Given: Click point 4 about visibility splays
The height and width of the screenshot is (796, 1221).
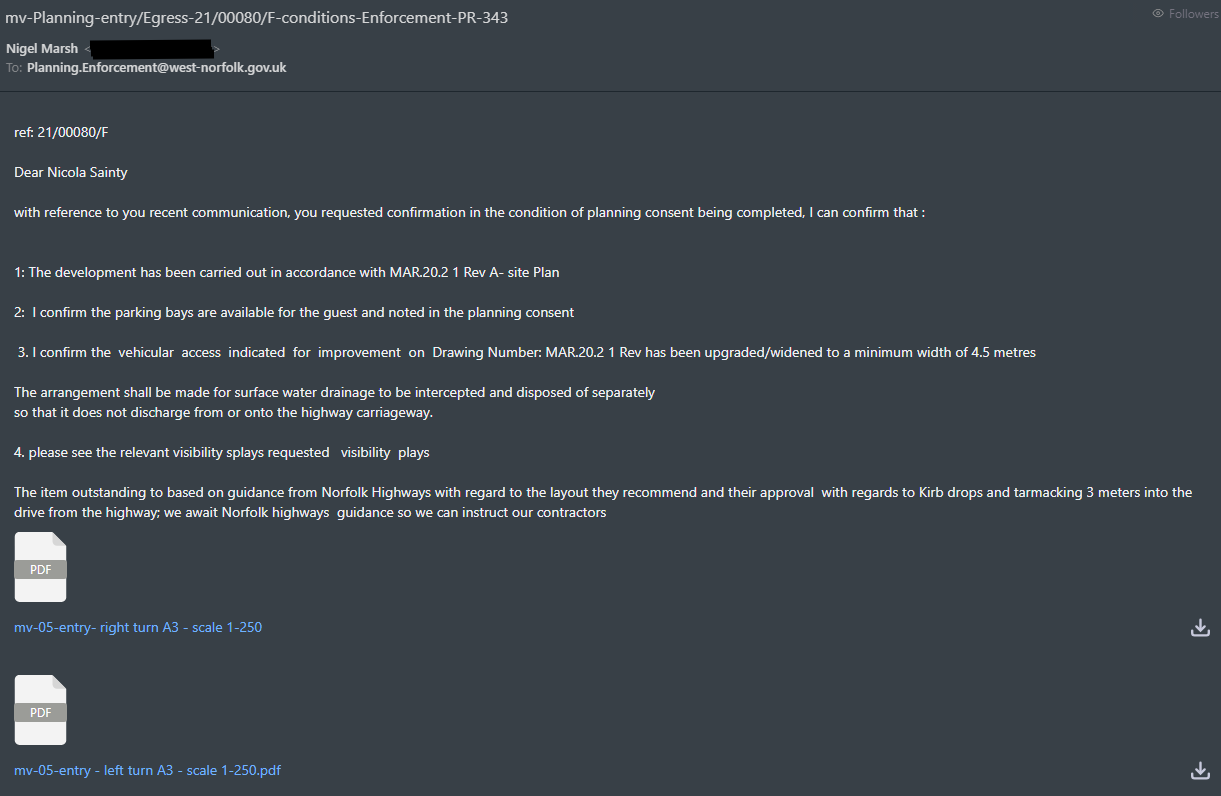Looking at the screenshot, I should pos(221,452).
